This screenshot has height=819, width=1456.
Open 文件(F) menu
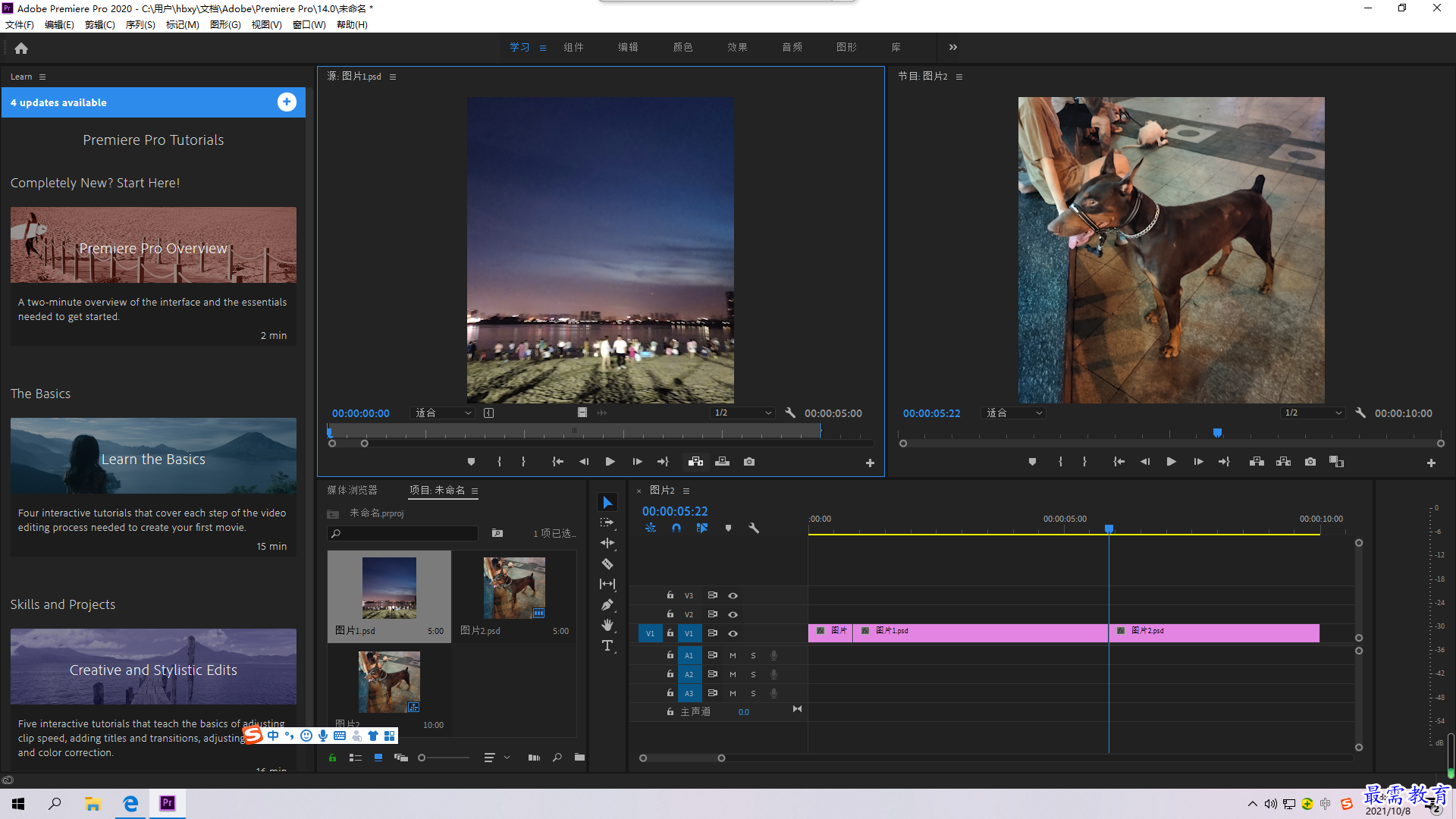point(20,24)
